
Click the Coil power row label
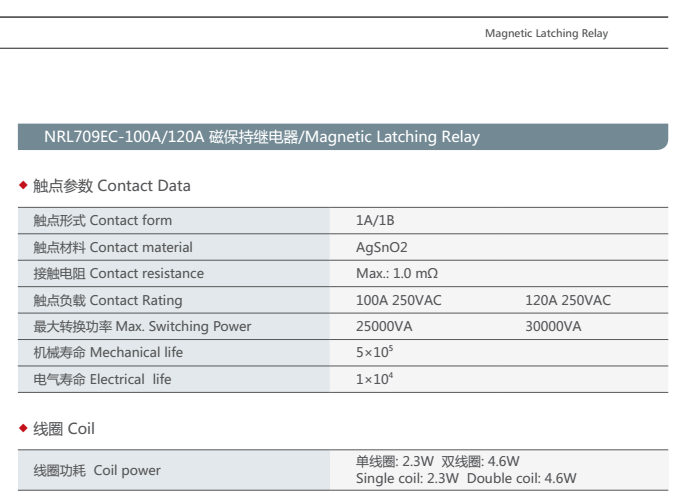point(96,470)
